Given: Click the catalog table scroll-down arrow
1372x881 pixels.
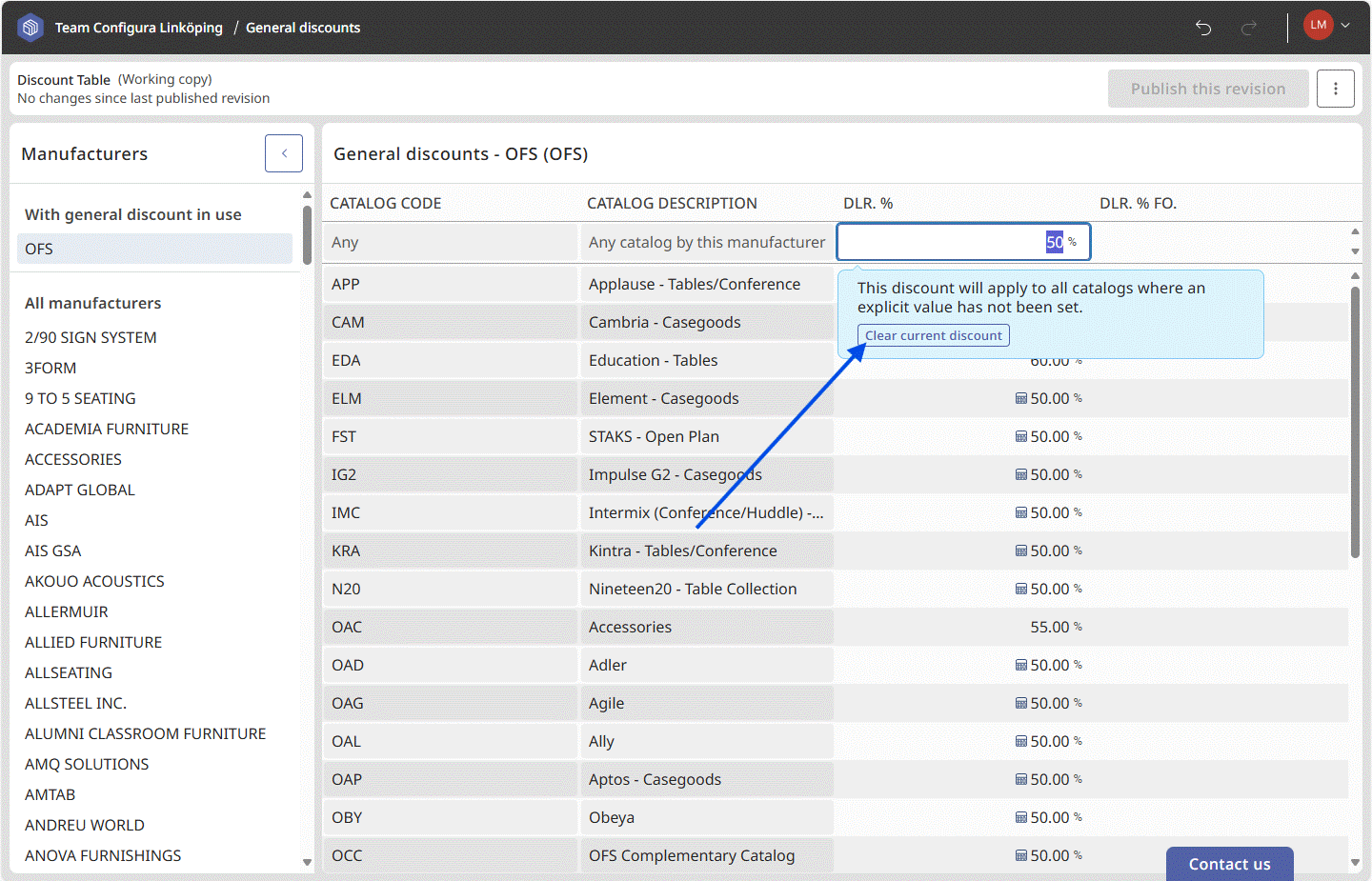Looking at the screenshot, I should [x=1355, y=863].
